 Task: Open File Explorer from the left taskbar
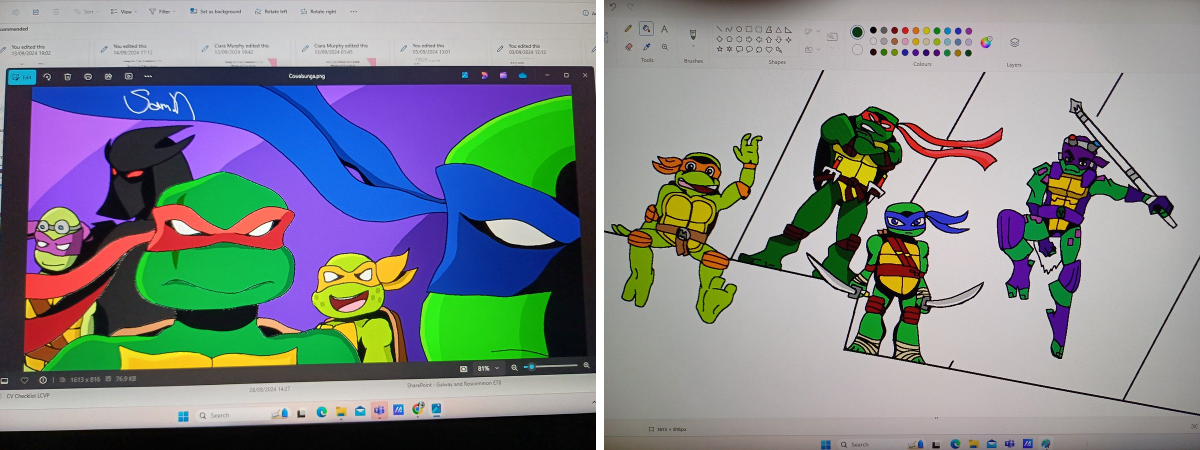tap(341, 412)
